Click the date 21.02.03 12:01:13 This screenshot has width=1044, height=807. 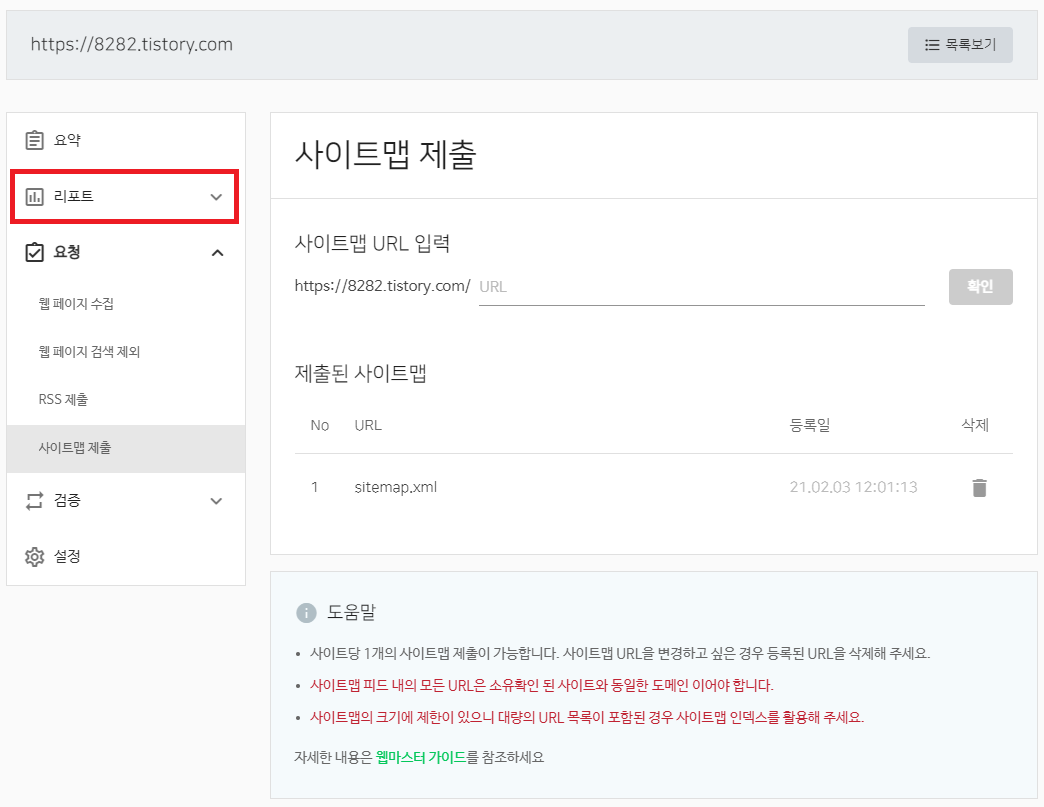pos(854,487)
